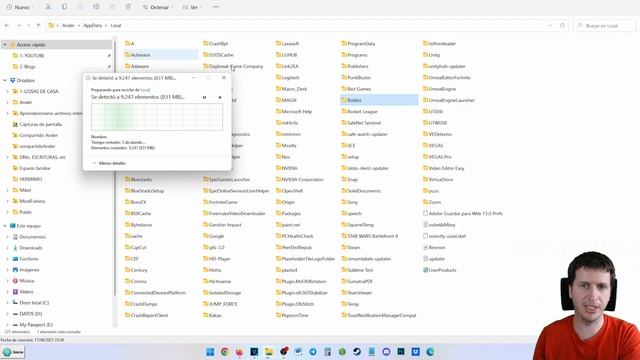Click the Menos detalles toggle in the dialog

[x=109, y=163]
